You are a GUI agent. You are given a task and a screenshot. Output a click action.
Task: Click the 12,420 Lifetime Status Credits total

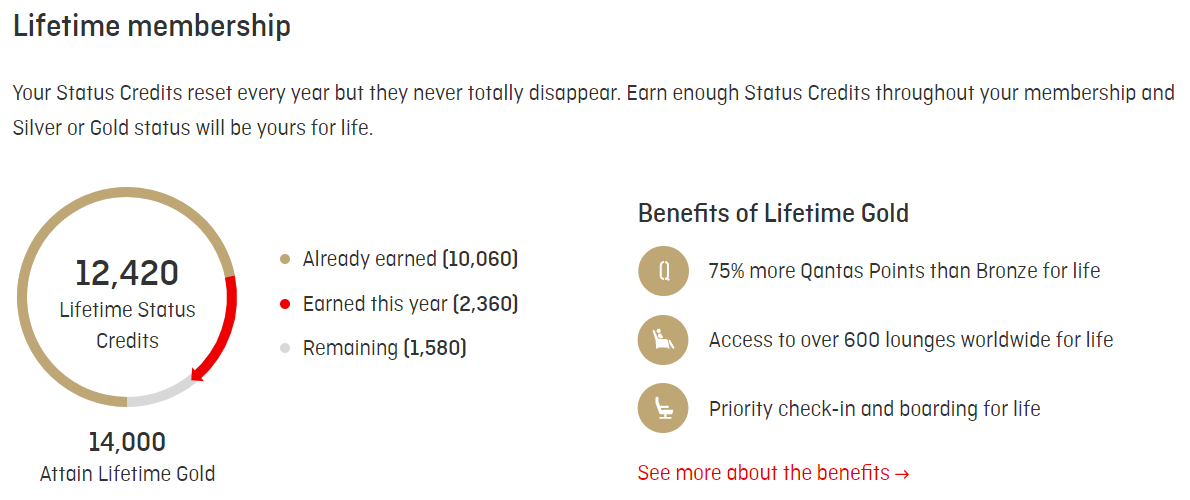(x=127, y=273)
